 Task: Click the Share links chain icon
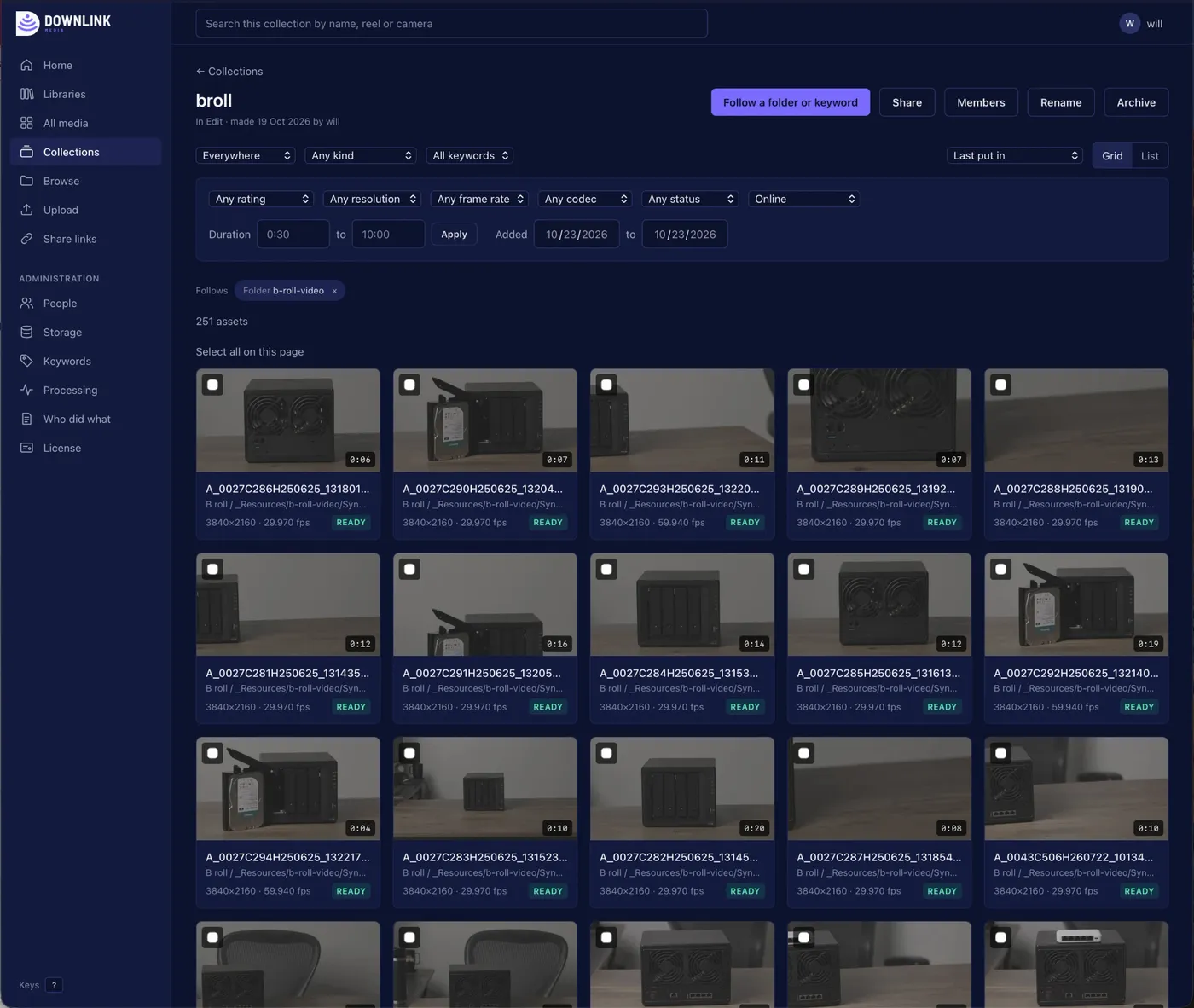(x=26, y=239)
